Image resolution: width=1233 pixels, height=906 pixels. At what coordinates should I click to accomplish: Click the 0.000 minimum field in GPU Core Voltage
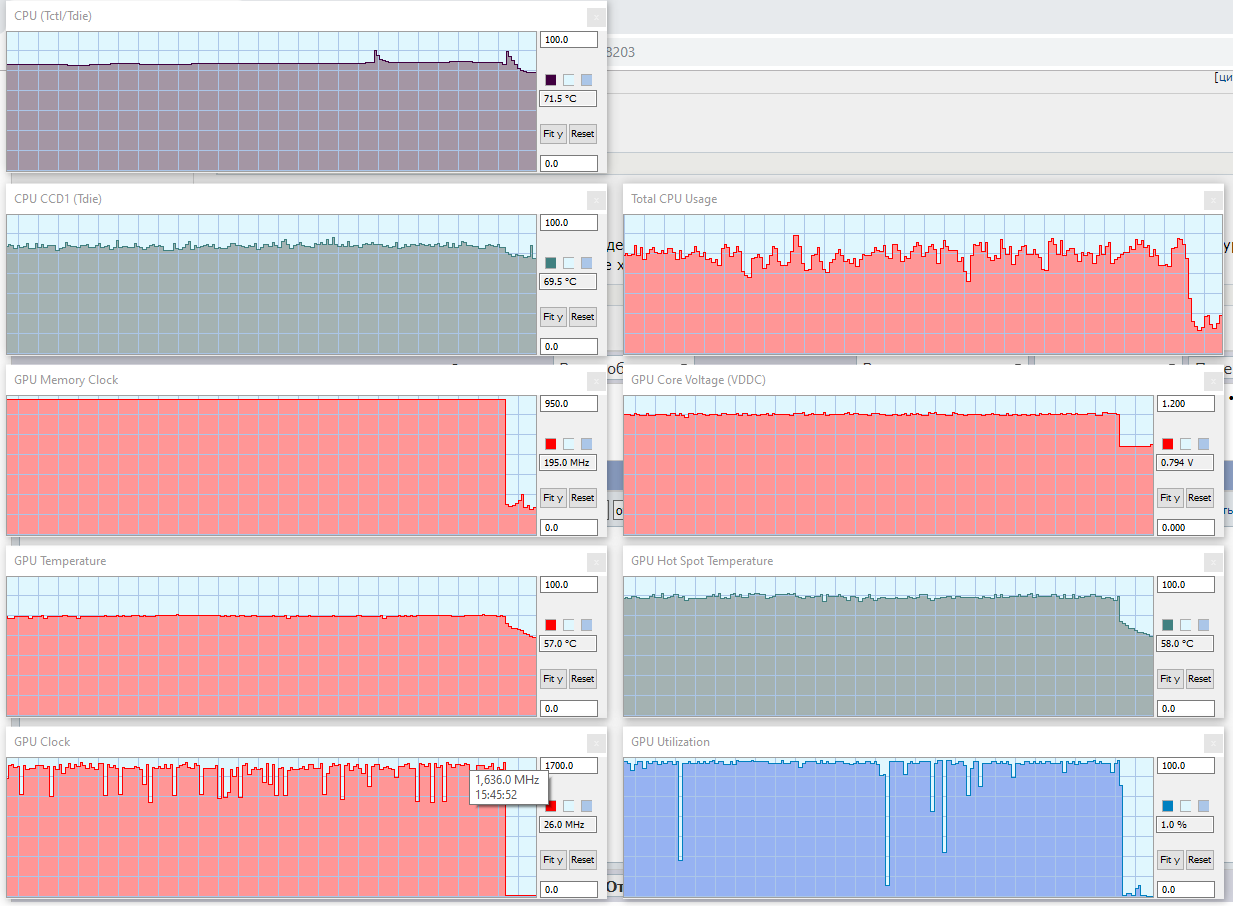pyautogui.click(x=1186, y=528)
